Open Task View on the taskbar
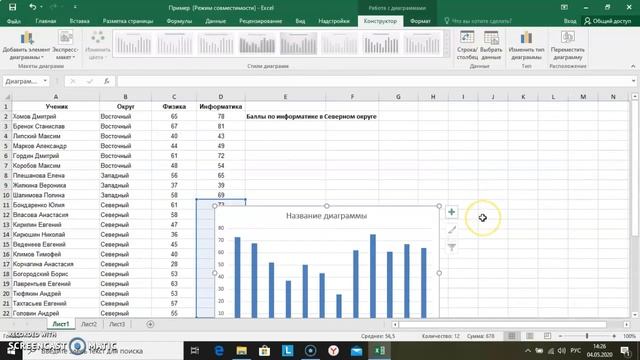The width and height of the screenshot is (640, 360). click(195, 351)
